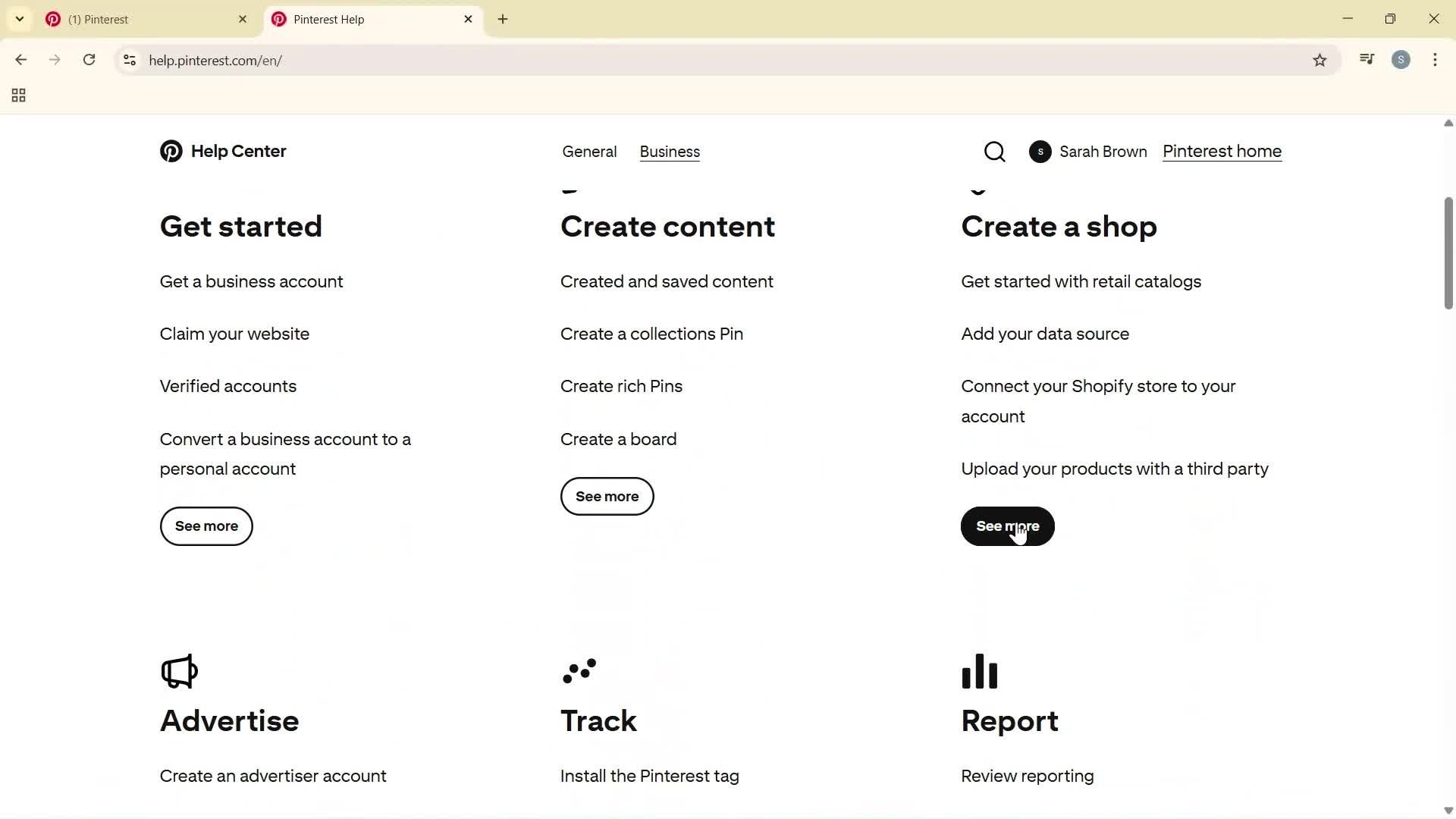
Task: Open the tab search dropdown
Action: point(19,19)
